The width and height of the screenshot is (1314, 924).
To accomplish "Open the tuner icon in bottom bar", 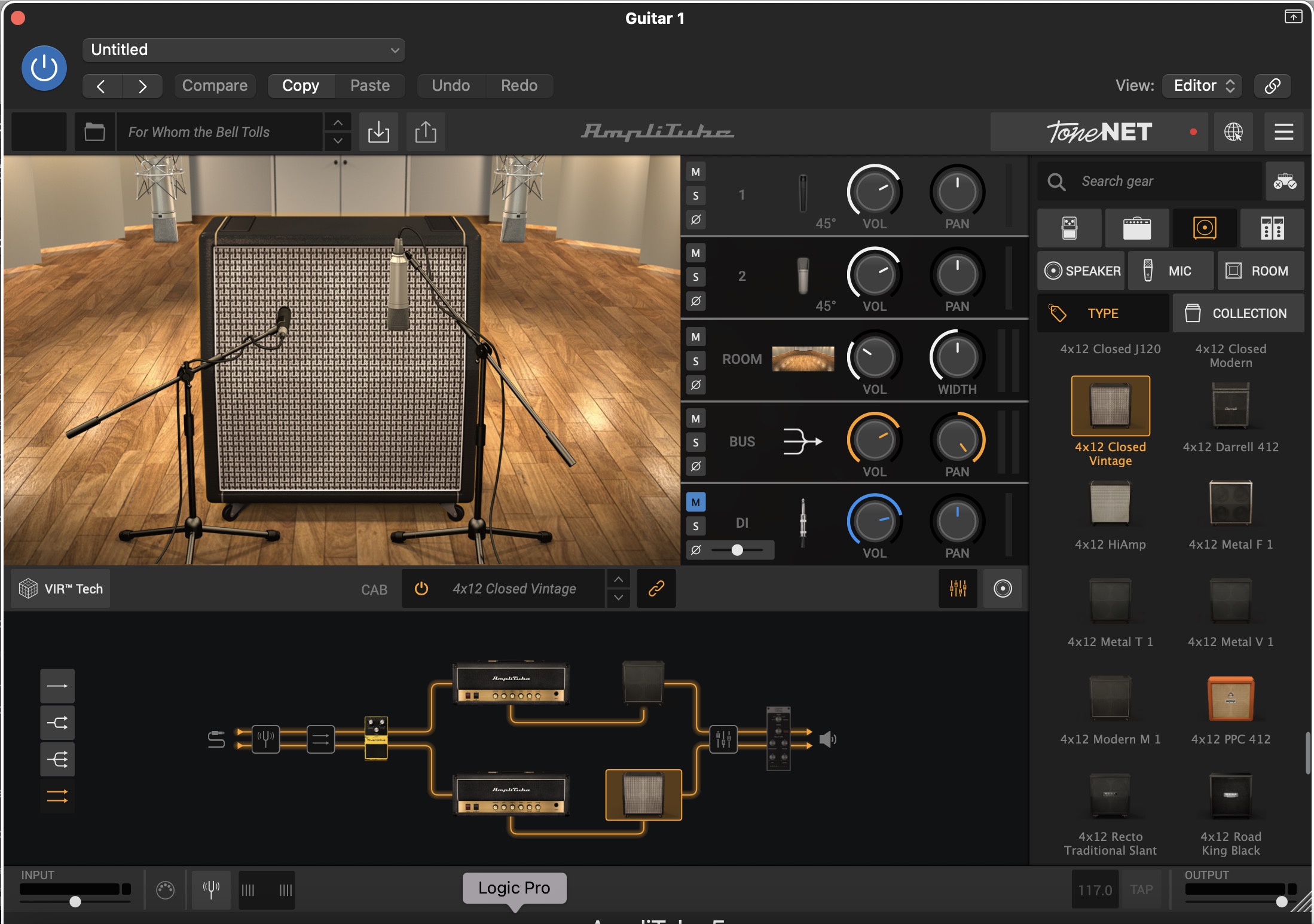I will click(211, 890).
